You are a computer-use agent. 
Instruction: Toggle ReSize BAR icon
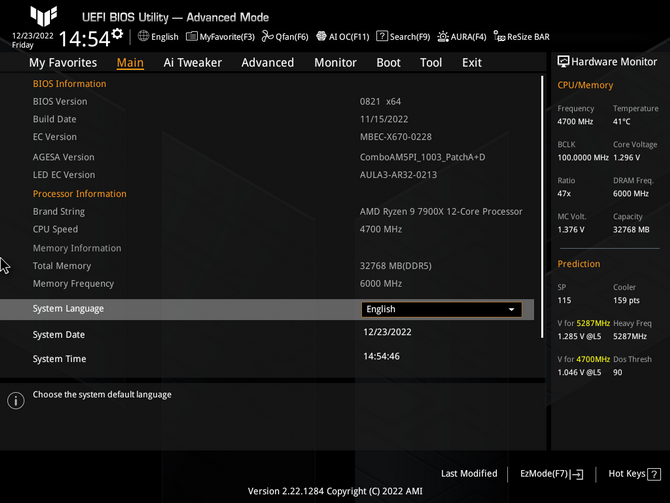click(x=499, y=36)
